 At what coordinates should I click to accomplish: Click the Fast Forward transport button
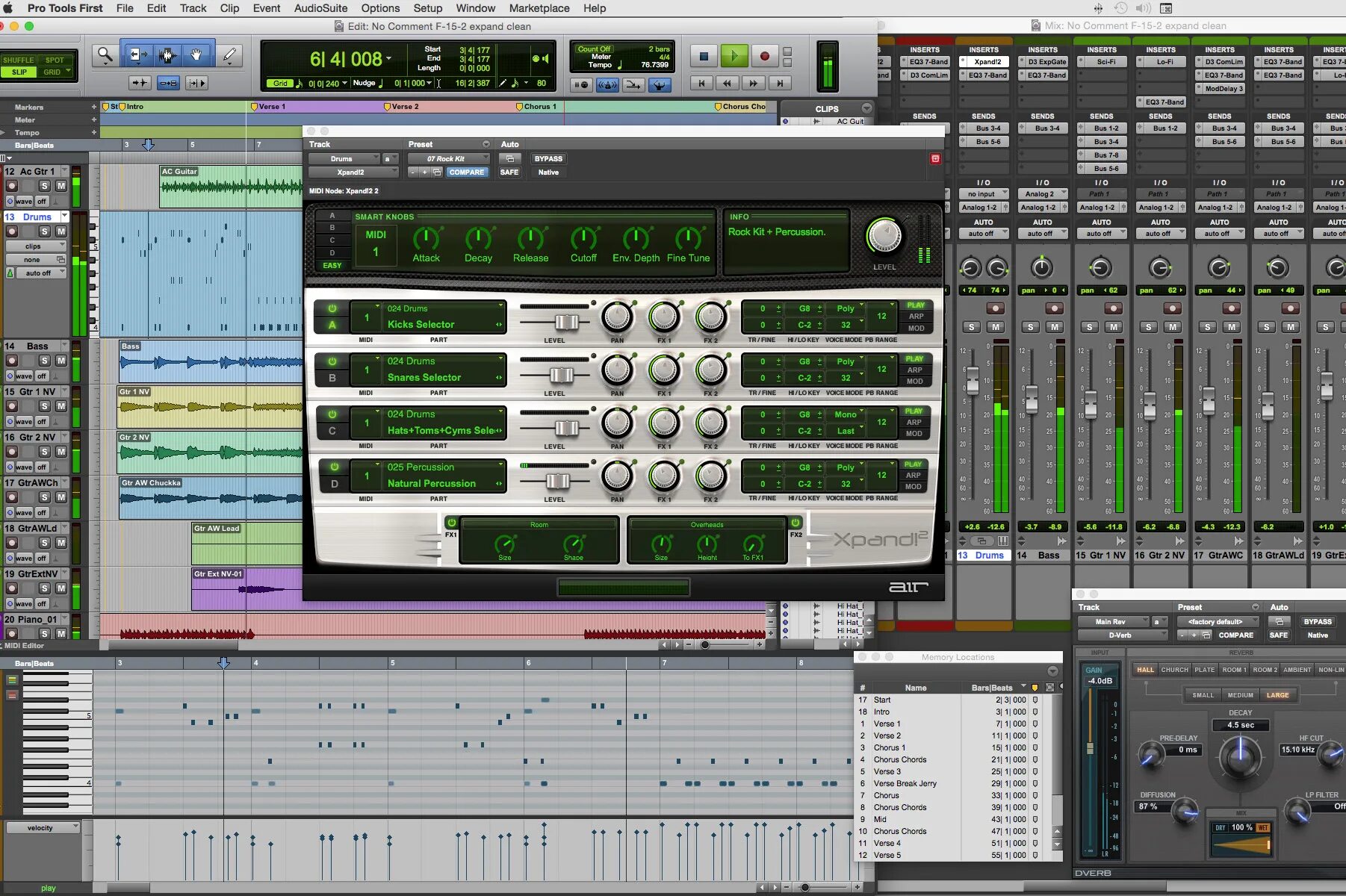click(754, 83)
